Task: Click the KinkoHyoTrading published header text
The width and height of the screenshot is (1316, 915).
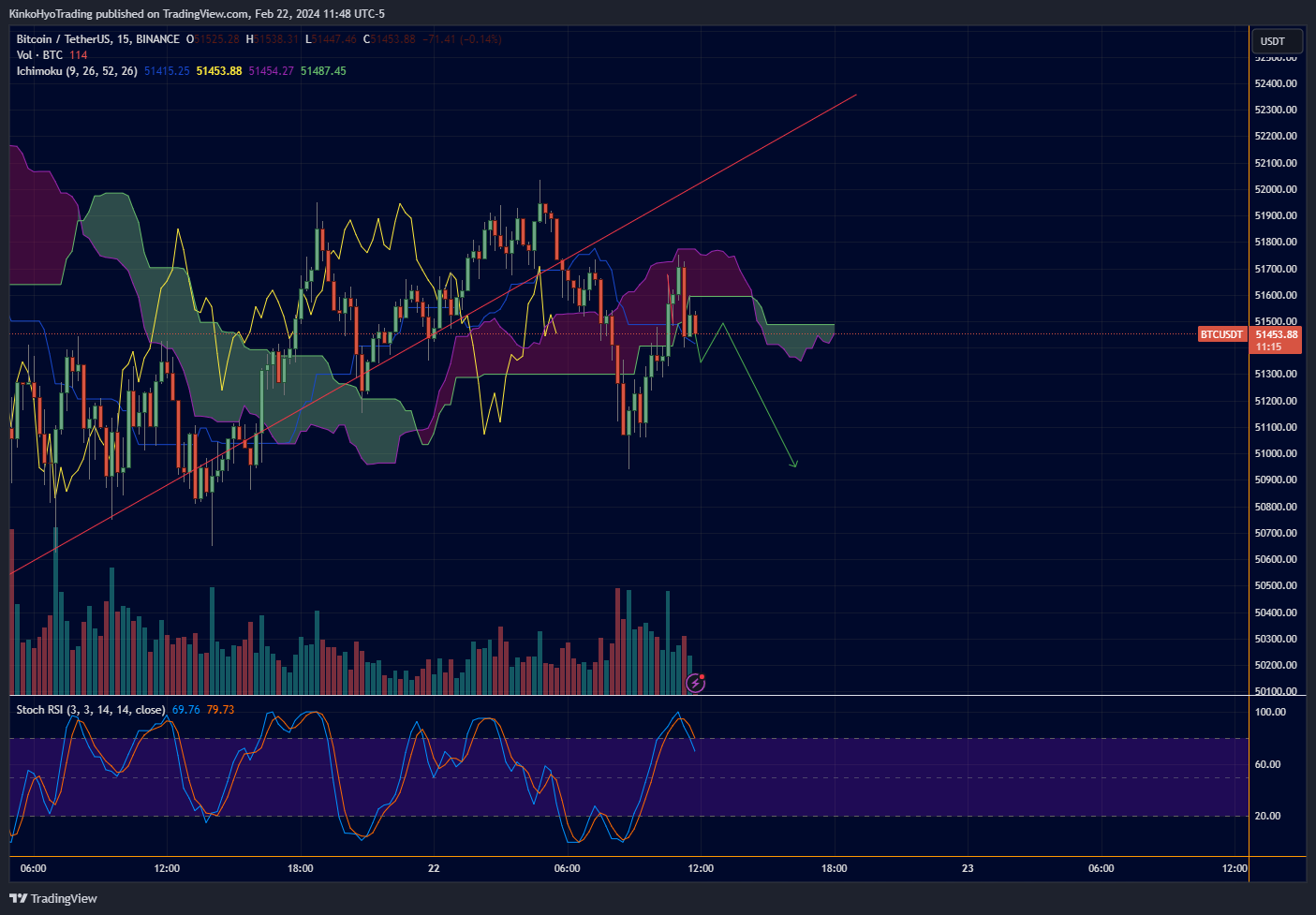Action: pyautogui.click(x=196, y=14)
